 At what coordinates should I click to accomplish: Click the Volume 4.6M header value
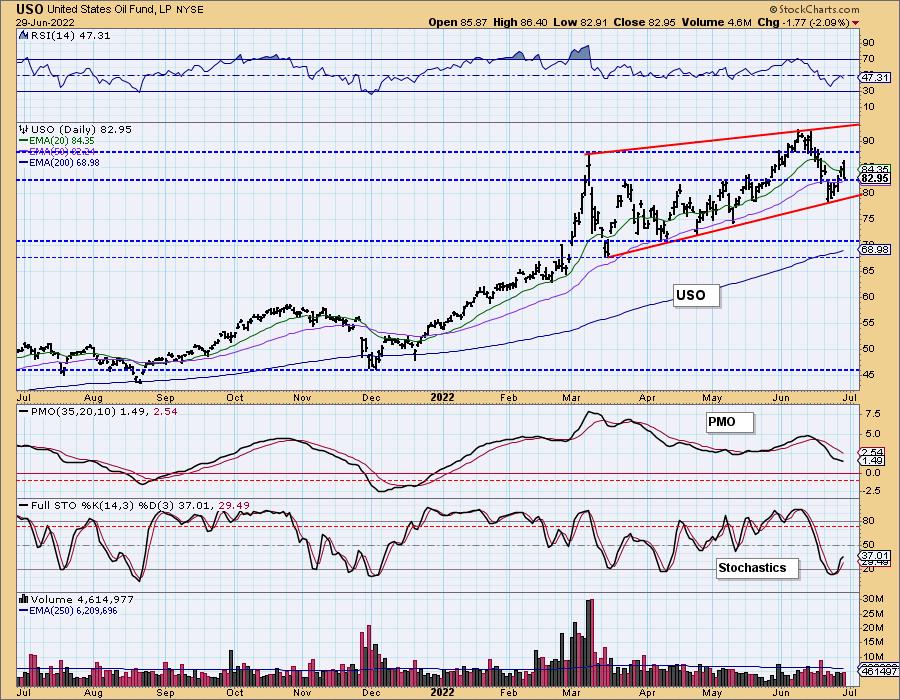click(x=716, y=22)
